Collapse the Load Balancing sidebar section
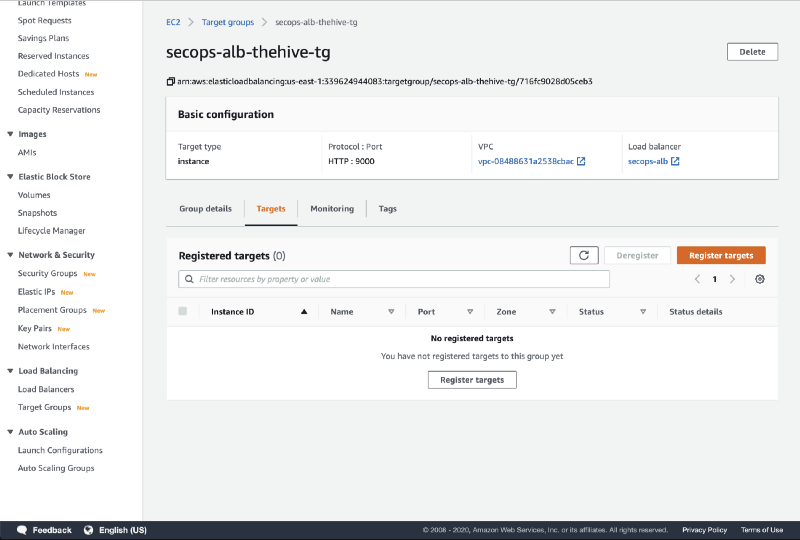This screenshot has width=800, height=540. [10, 371]
